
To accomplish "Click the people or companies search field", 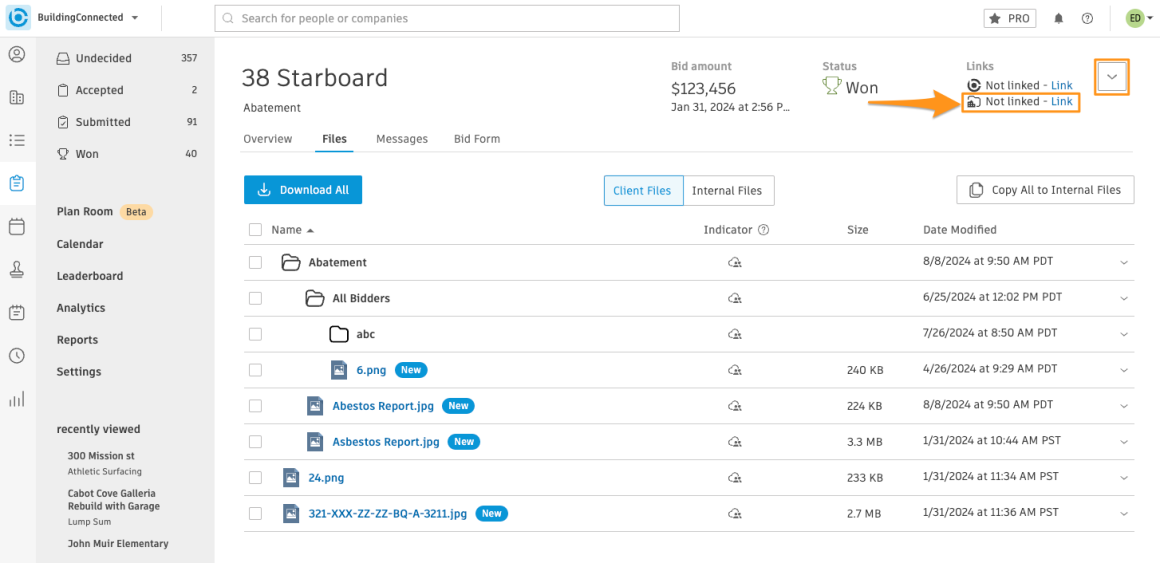I will [447, 18].
